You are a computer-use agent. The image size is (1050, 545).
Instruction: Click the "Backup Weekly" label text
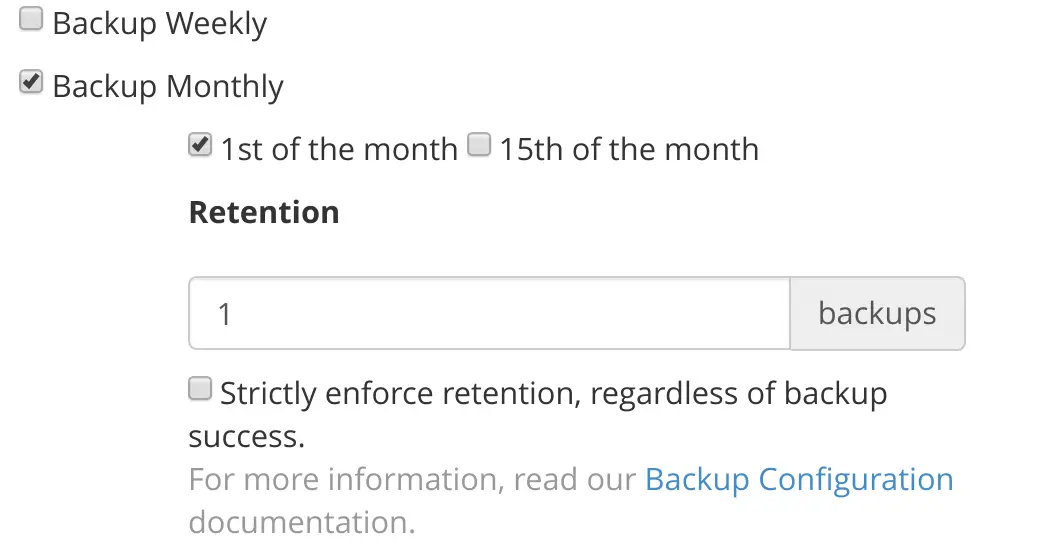(159, 22)
